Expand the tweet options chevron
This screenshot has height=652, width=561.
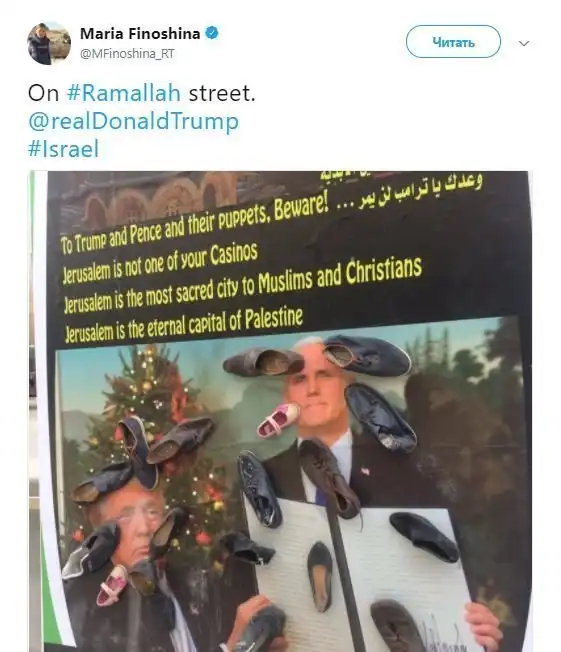point(524,43)
